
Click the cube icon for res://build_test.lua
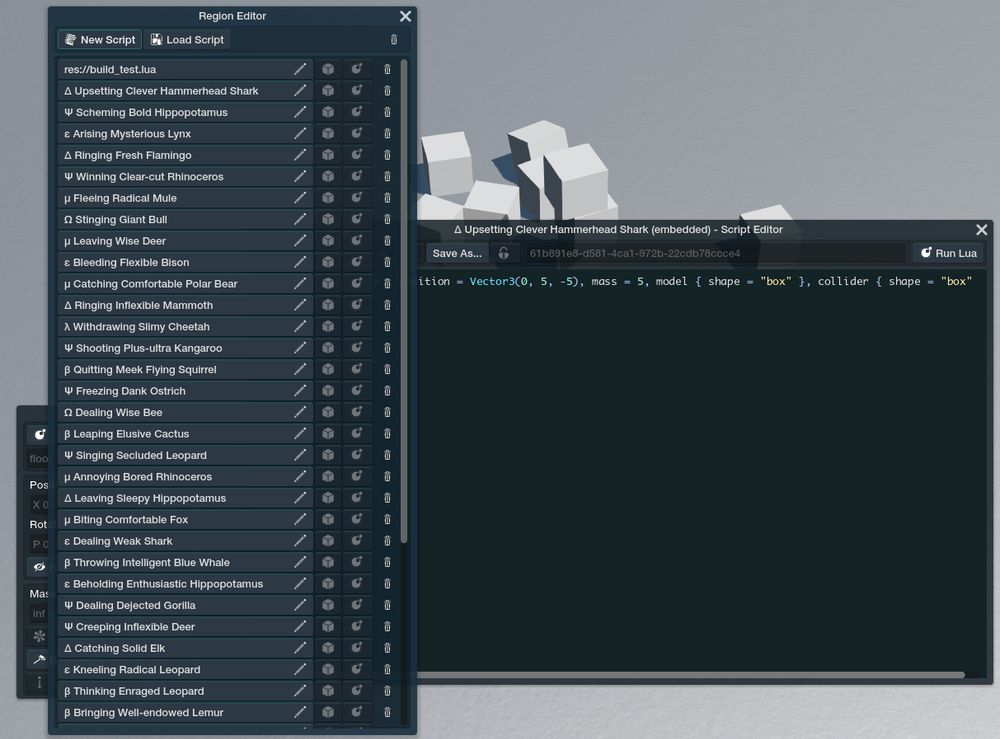[x=328, y=70]
